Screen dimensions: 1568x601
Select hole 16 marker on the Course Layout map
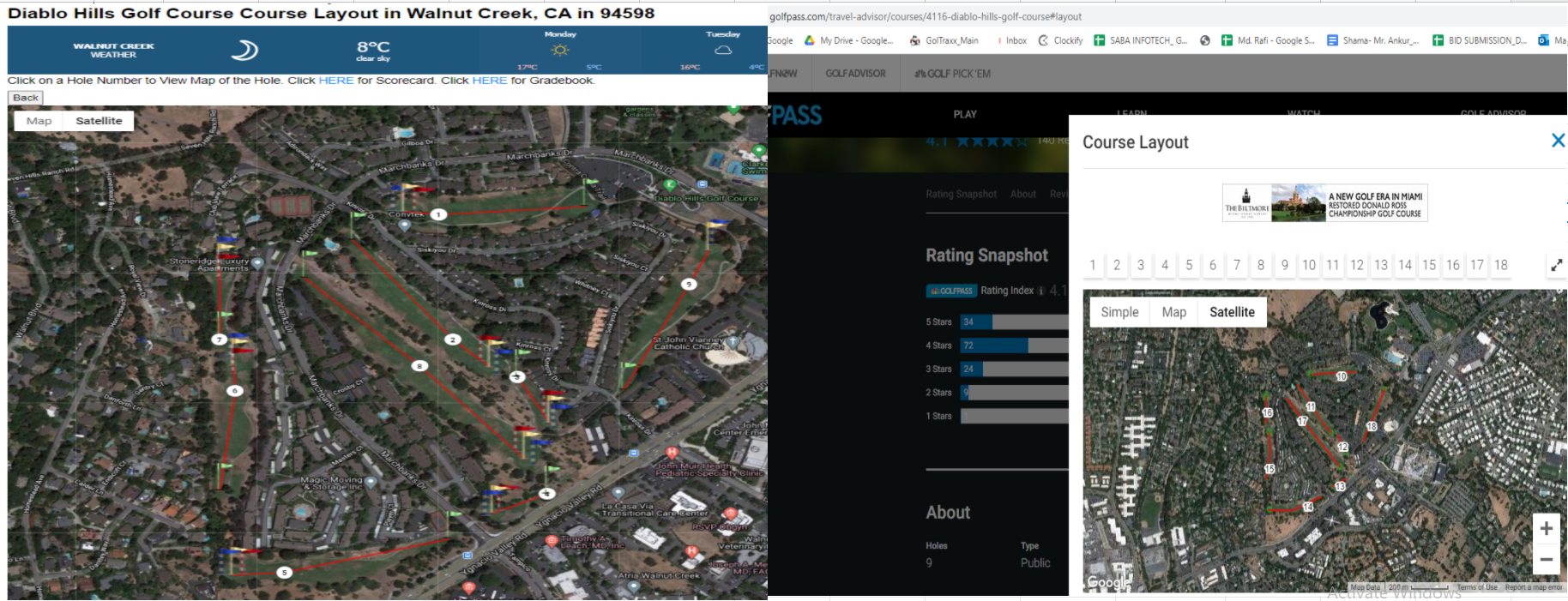(1268, 412)
